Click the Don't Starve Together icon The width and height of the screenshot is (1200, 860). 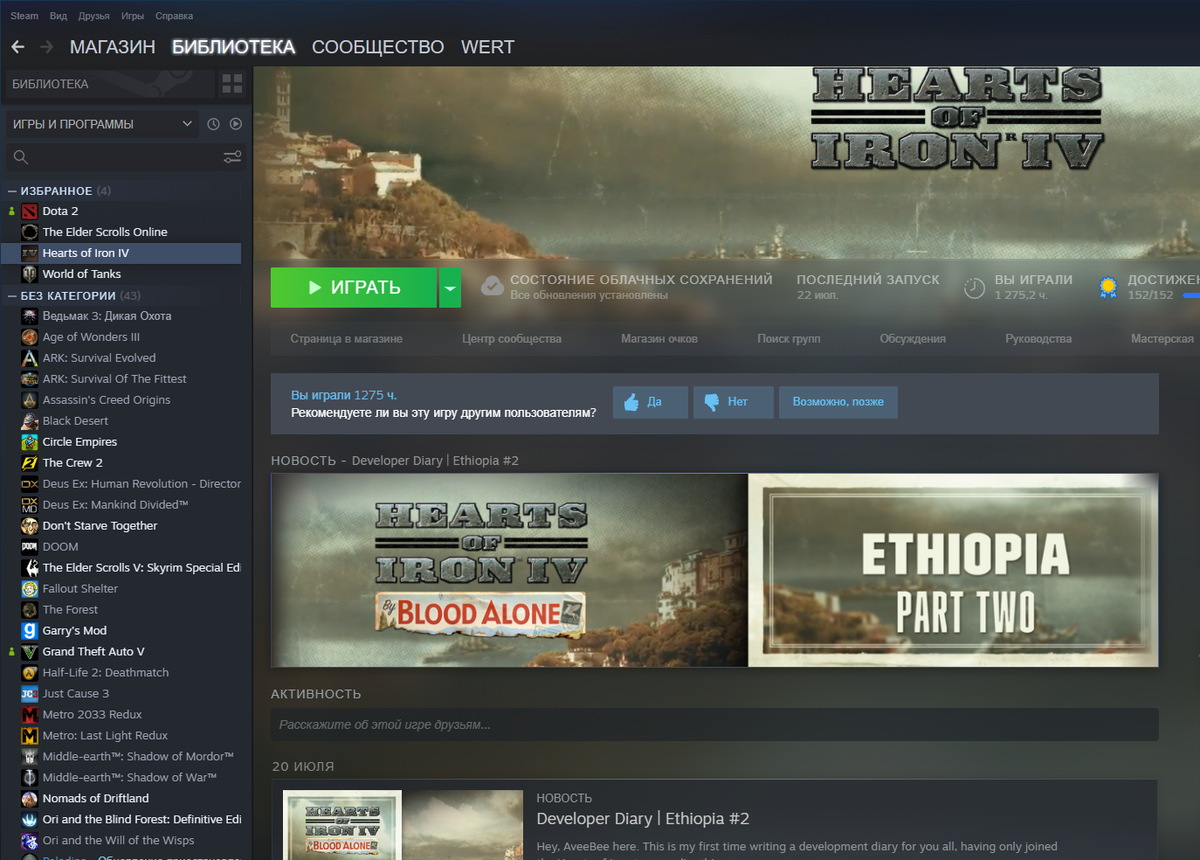[30, 526]
